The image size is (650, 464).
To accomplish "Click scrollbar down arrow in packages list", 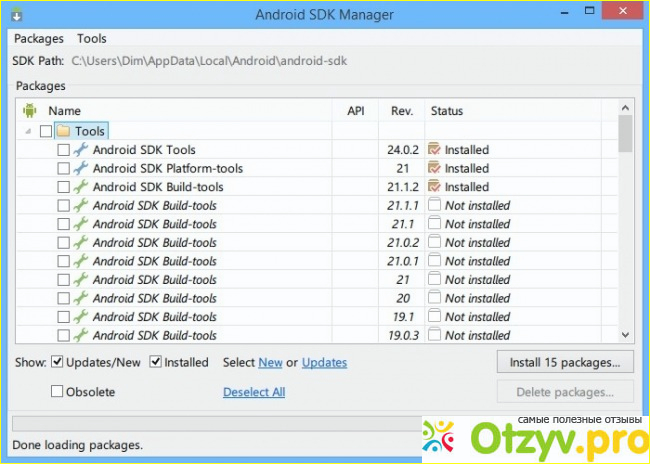I will tap(625, 336).
